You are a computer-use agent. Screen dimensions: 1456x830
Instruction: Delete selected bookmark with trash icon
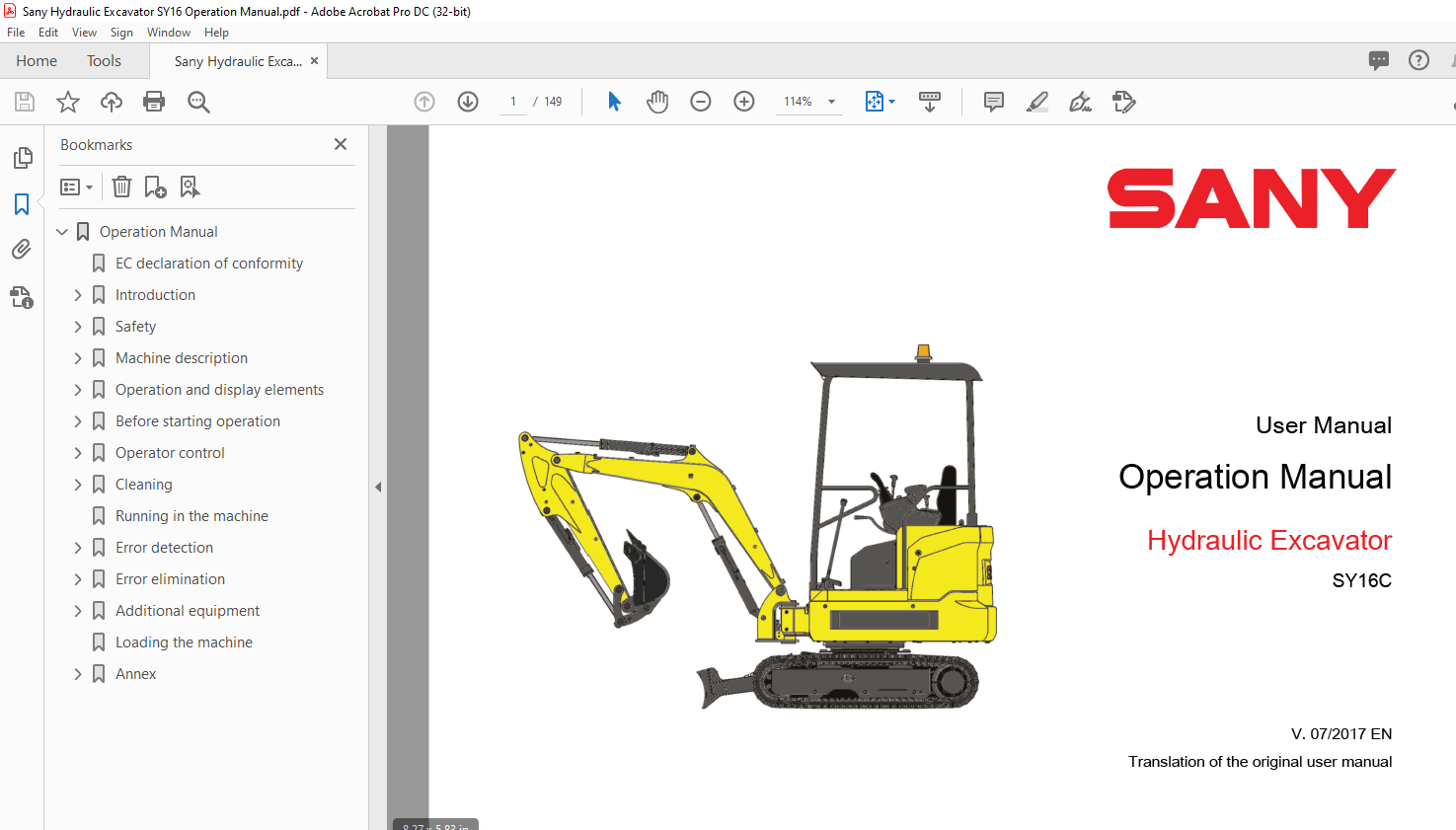point(121,187)
